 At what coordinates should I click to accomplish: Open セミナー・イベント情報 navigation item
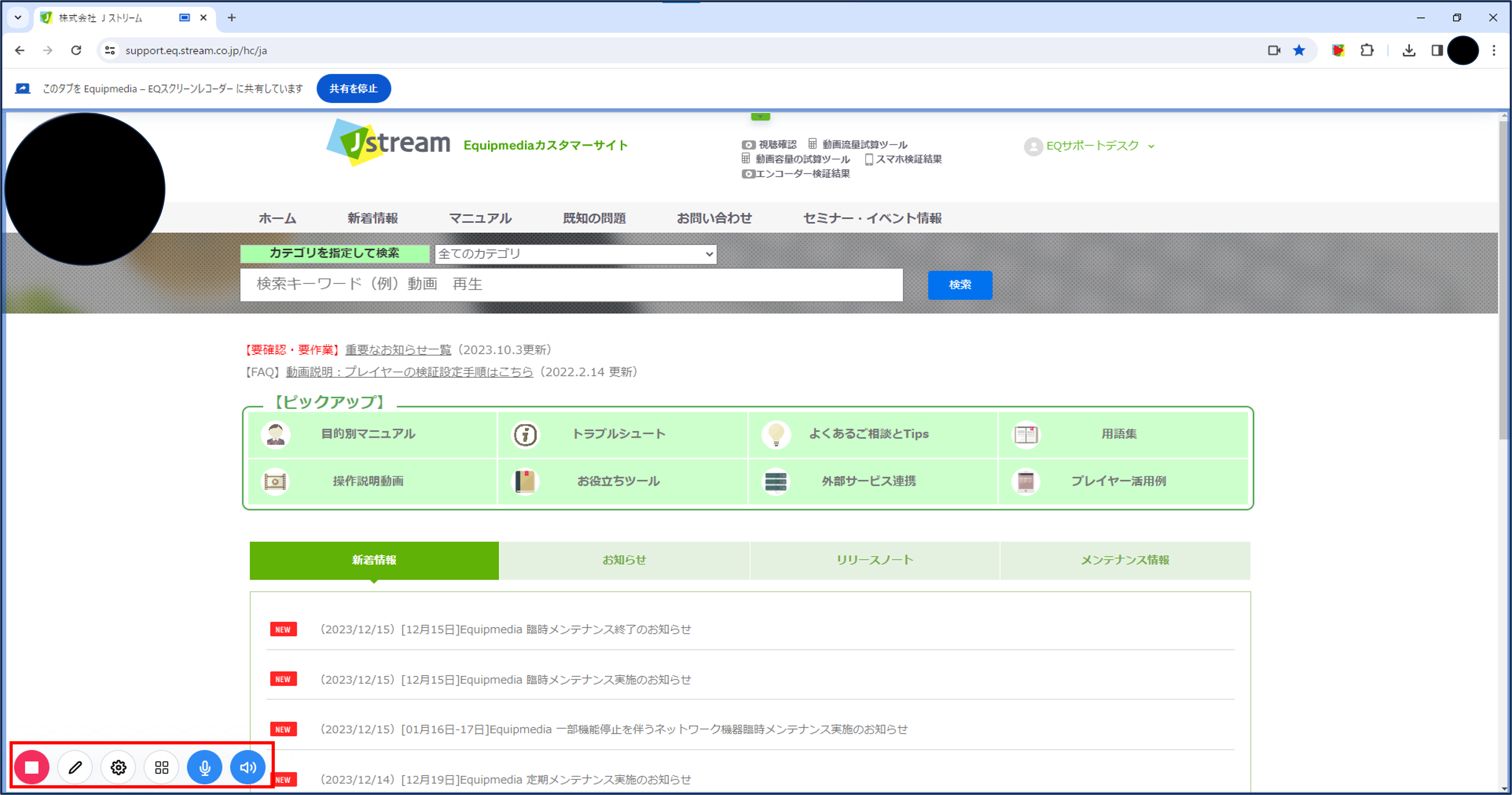coord(872,218)
